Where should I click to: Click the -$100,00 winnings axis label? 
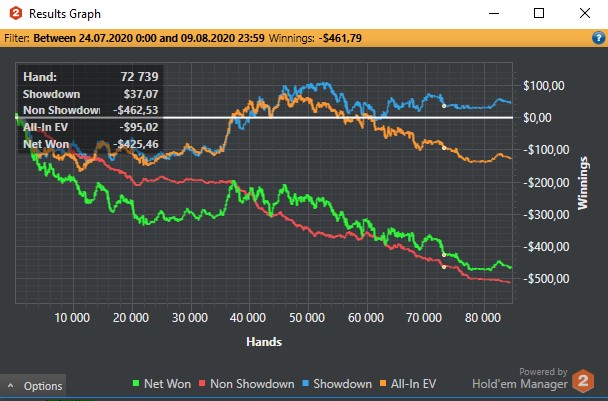tap(546, 150)
